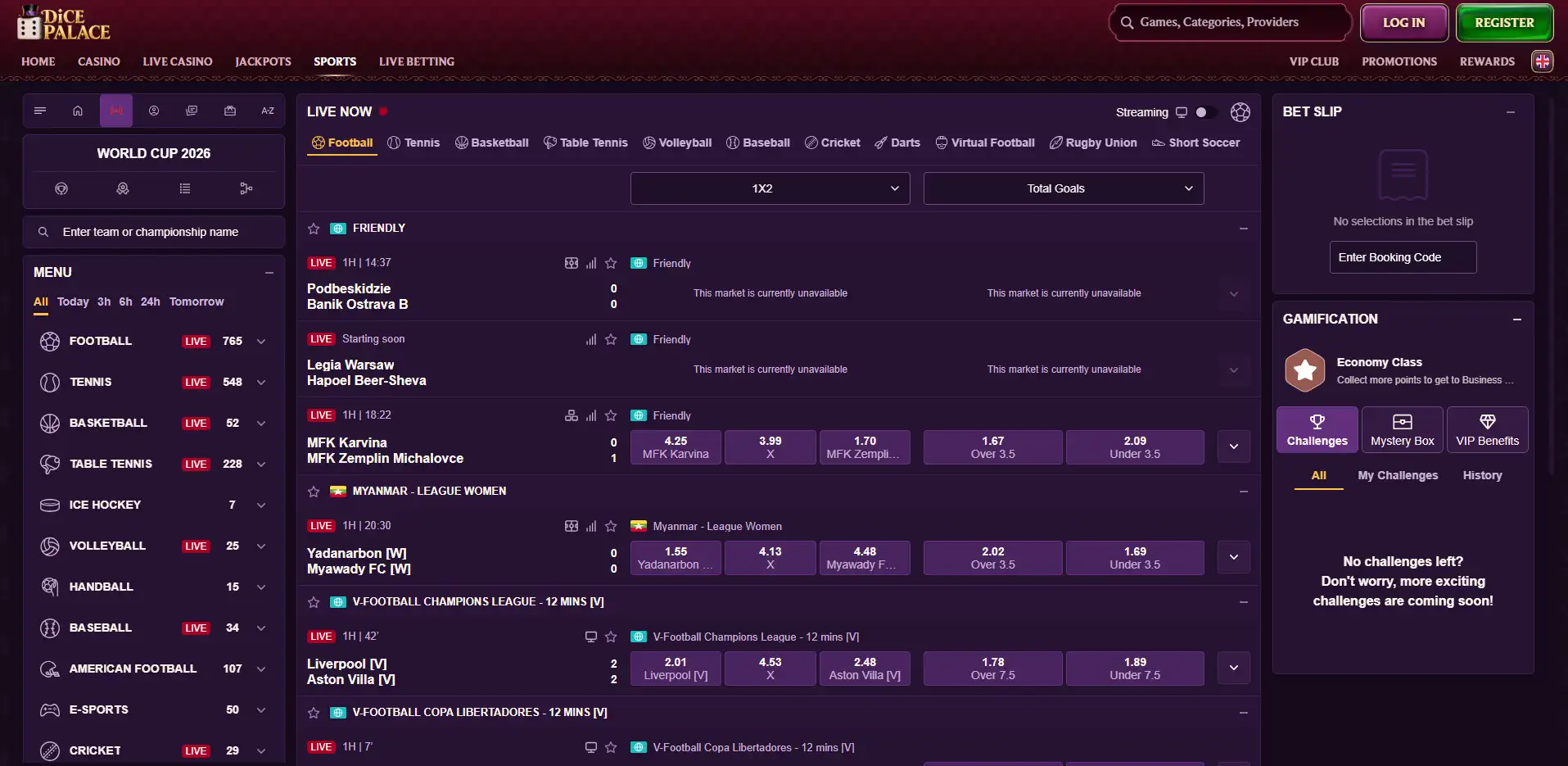1568x766 pixels.
Task: Open VIP Benefits diamond button
Action: click(1488, 430)
